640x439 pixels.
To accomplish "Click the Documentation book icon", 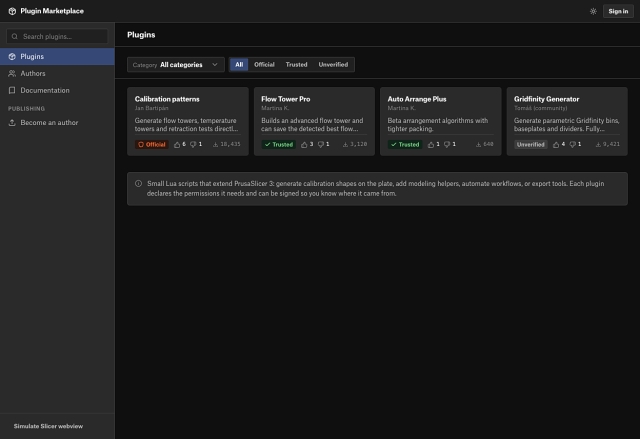I will pos(12,90).
